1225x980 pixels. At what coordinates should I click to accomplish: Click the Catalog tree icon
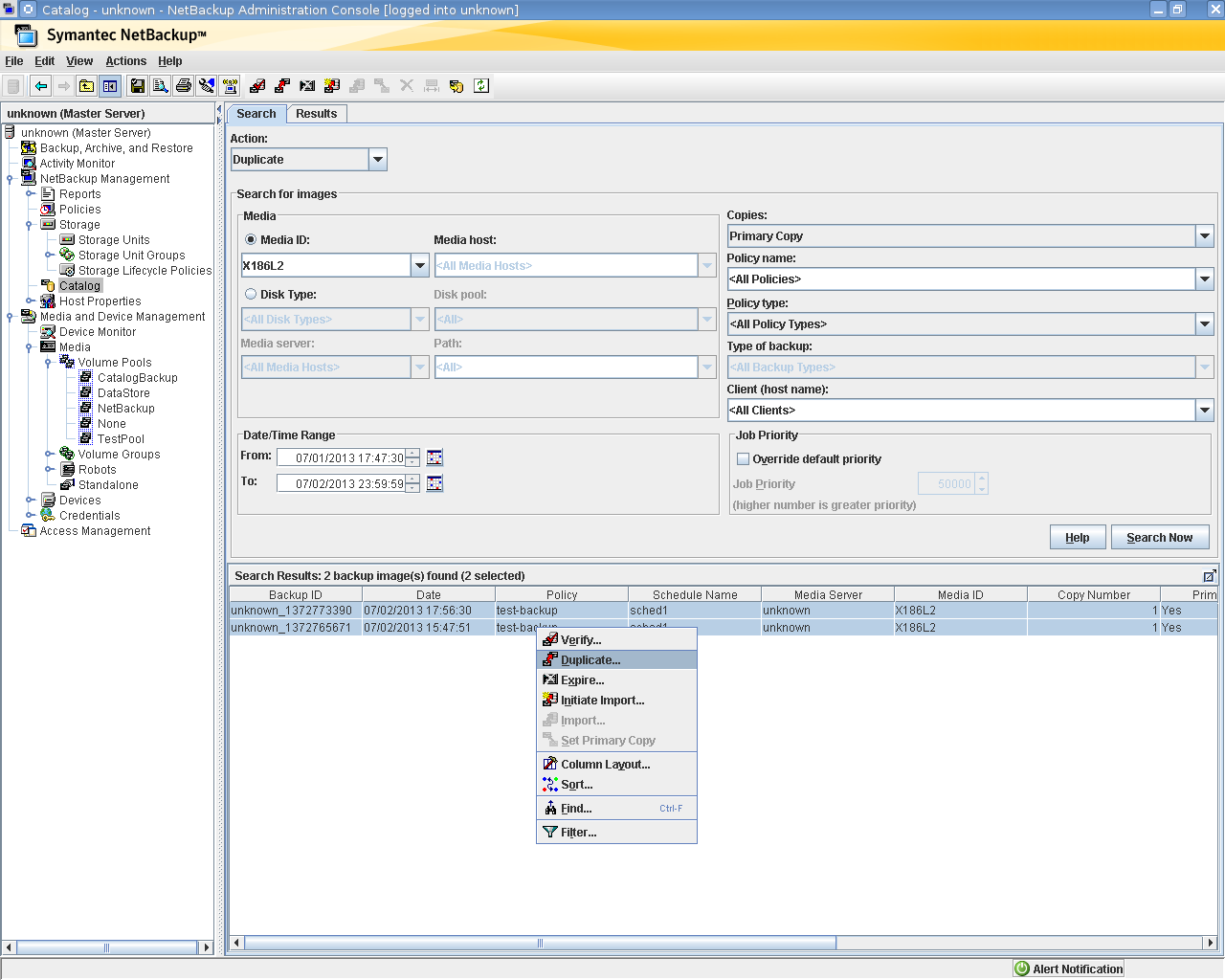click(x=48, y=286)
